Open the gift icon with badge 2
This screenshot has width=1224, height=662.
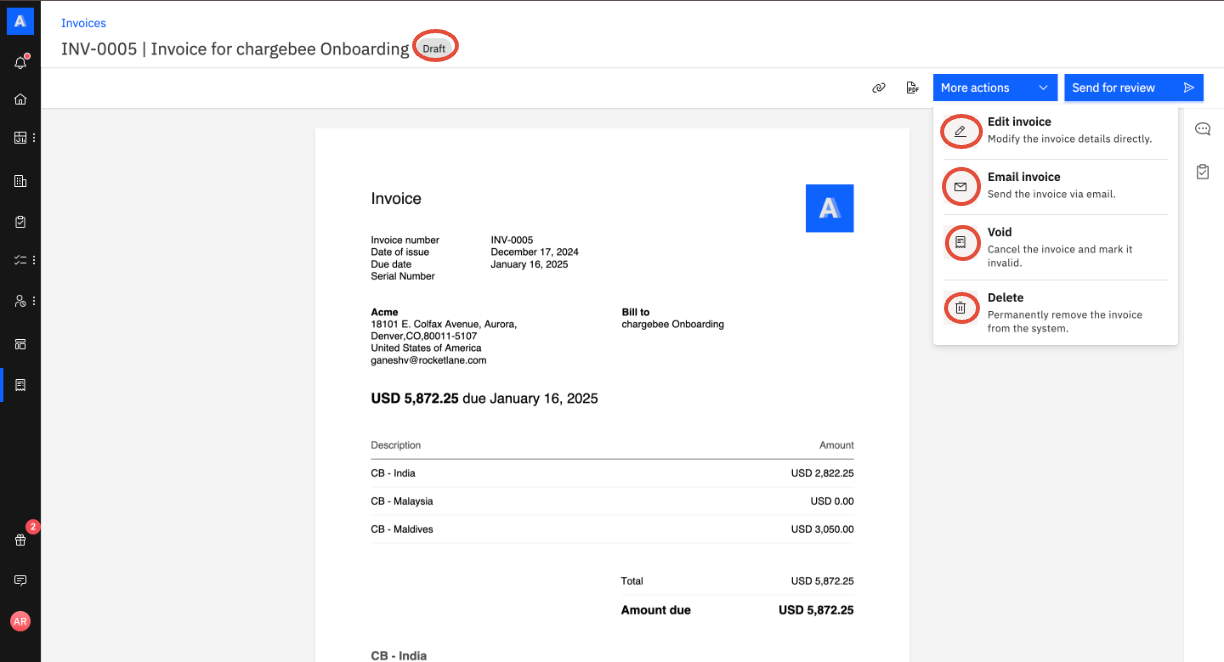pyautogui.click(x=20, y=540)
